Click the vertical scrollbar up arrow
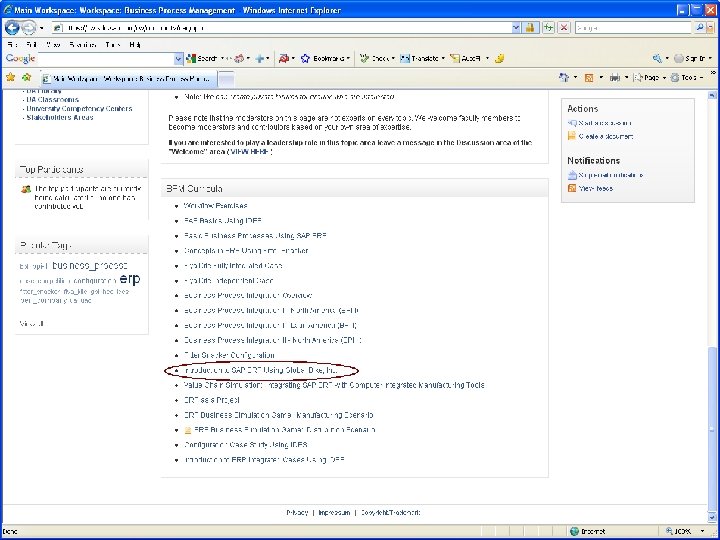Viewport: 720px width, 540px height. 712,95
